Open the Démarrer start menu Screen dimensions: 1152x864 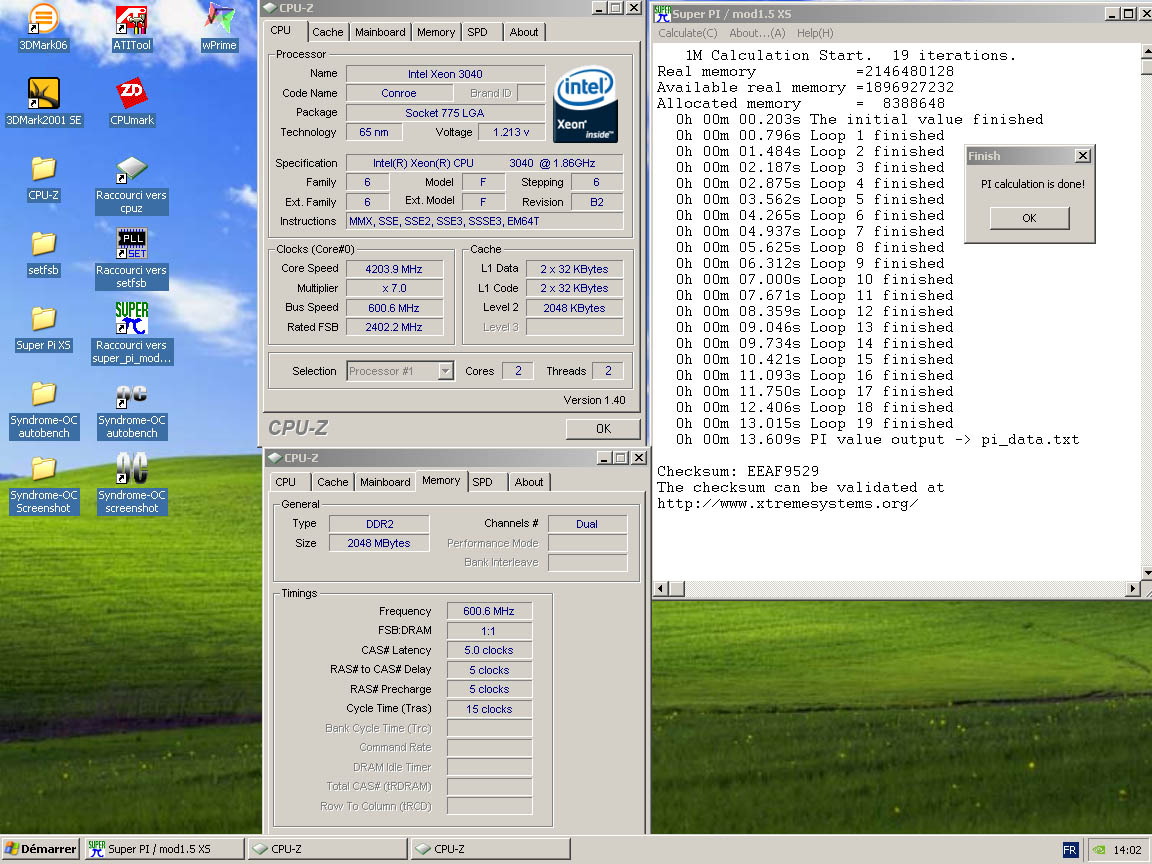[x=41, y=849]
